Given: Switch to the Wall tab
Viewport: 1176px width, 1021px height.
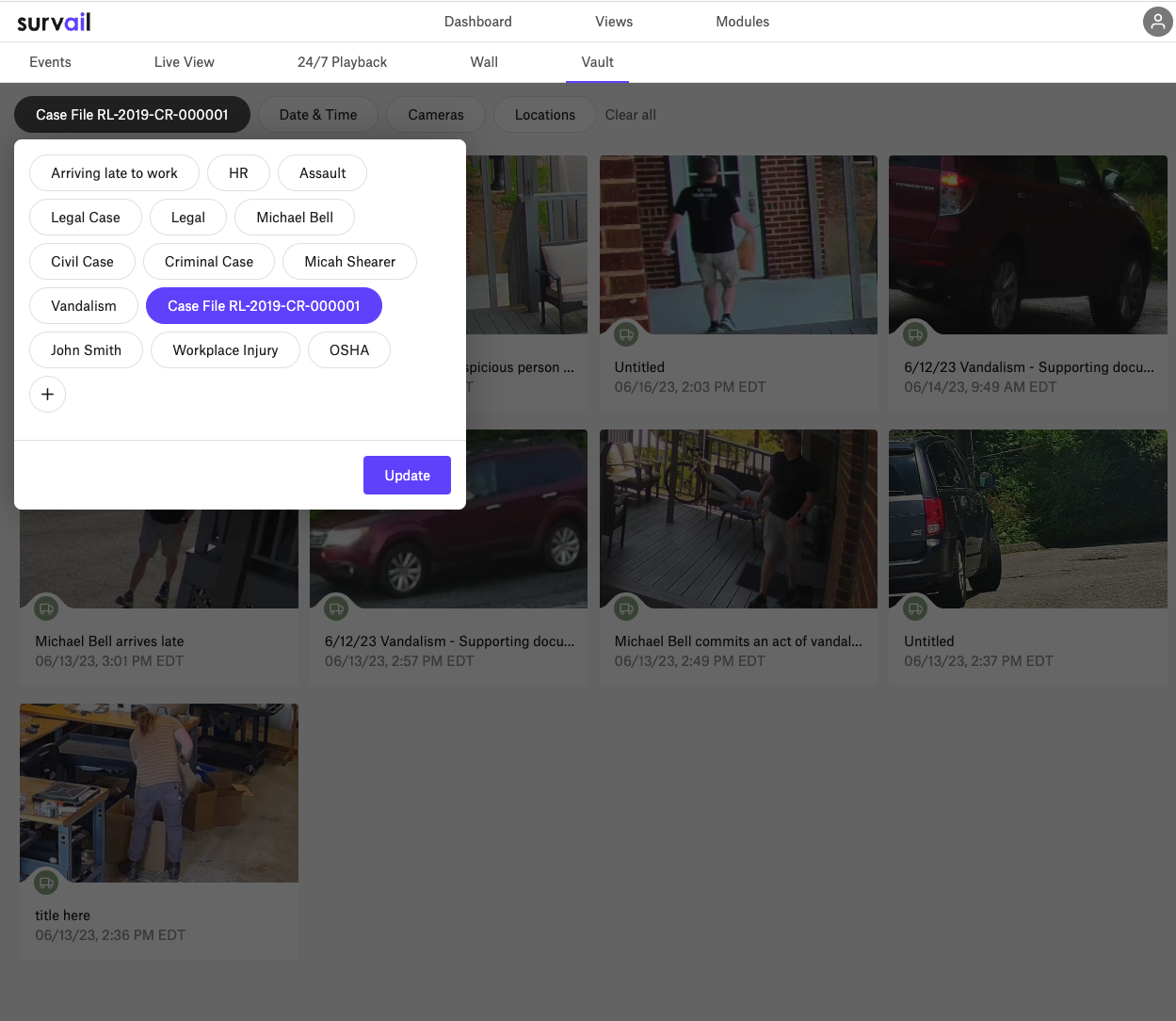Looking at the screenshot, I should click(484, 62).
